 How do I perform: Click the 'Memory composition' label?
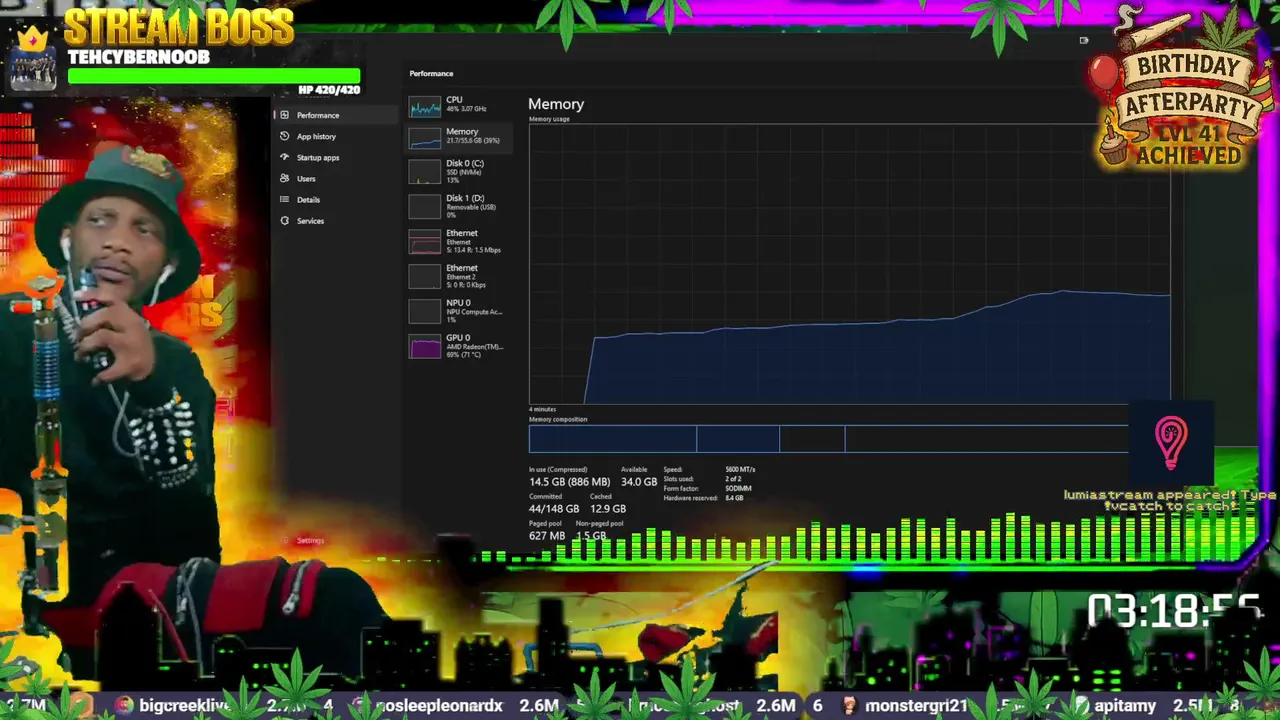(x=558, y=420)
